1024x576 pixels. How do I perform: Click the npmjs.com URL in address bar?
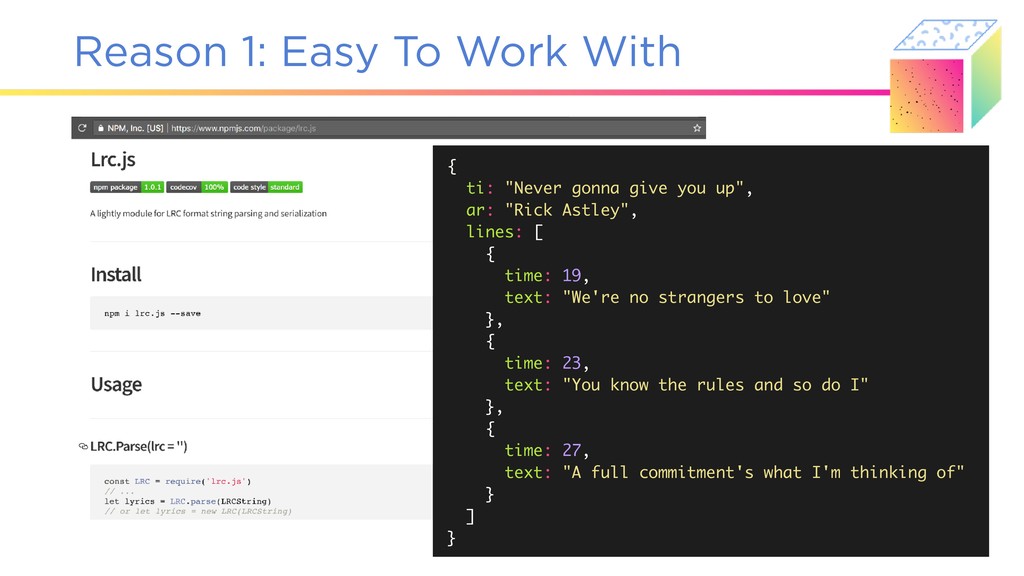[244, 128]
